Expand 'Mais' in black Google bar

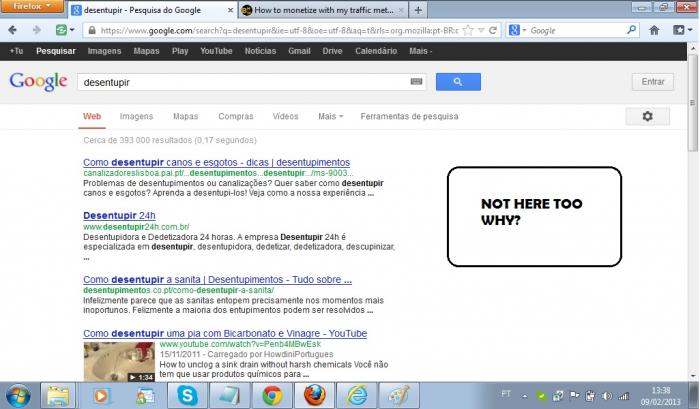click(421, 51)
